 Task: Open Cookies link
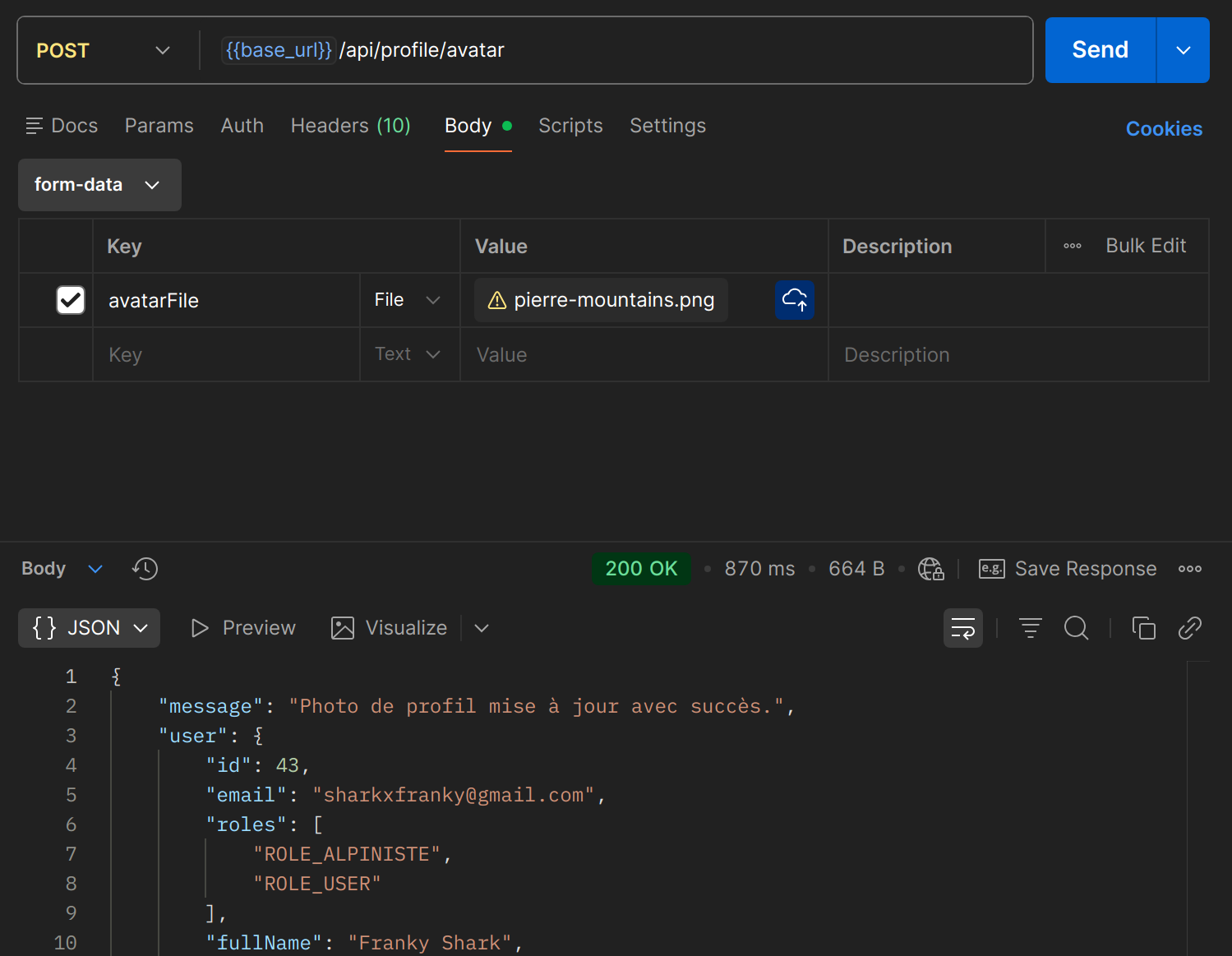click(x=1164, y=129)
